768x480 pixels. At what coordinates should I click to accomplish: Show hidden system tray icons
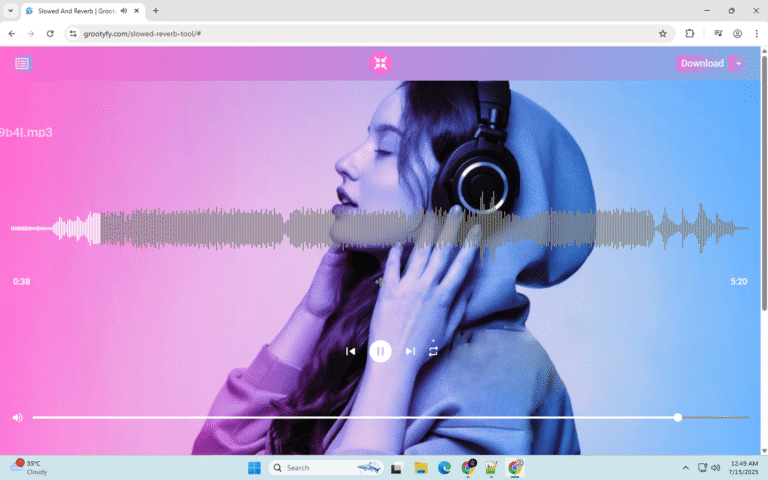[685, 467]
